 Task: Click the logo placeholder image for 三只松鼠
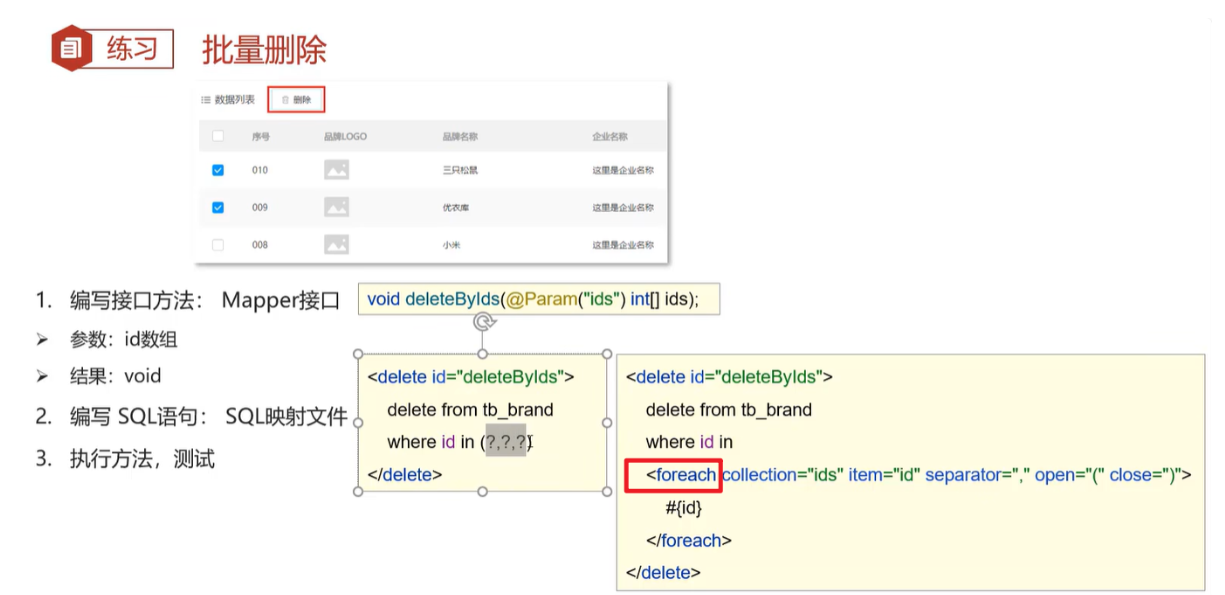coord(336,170)
